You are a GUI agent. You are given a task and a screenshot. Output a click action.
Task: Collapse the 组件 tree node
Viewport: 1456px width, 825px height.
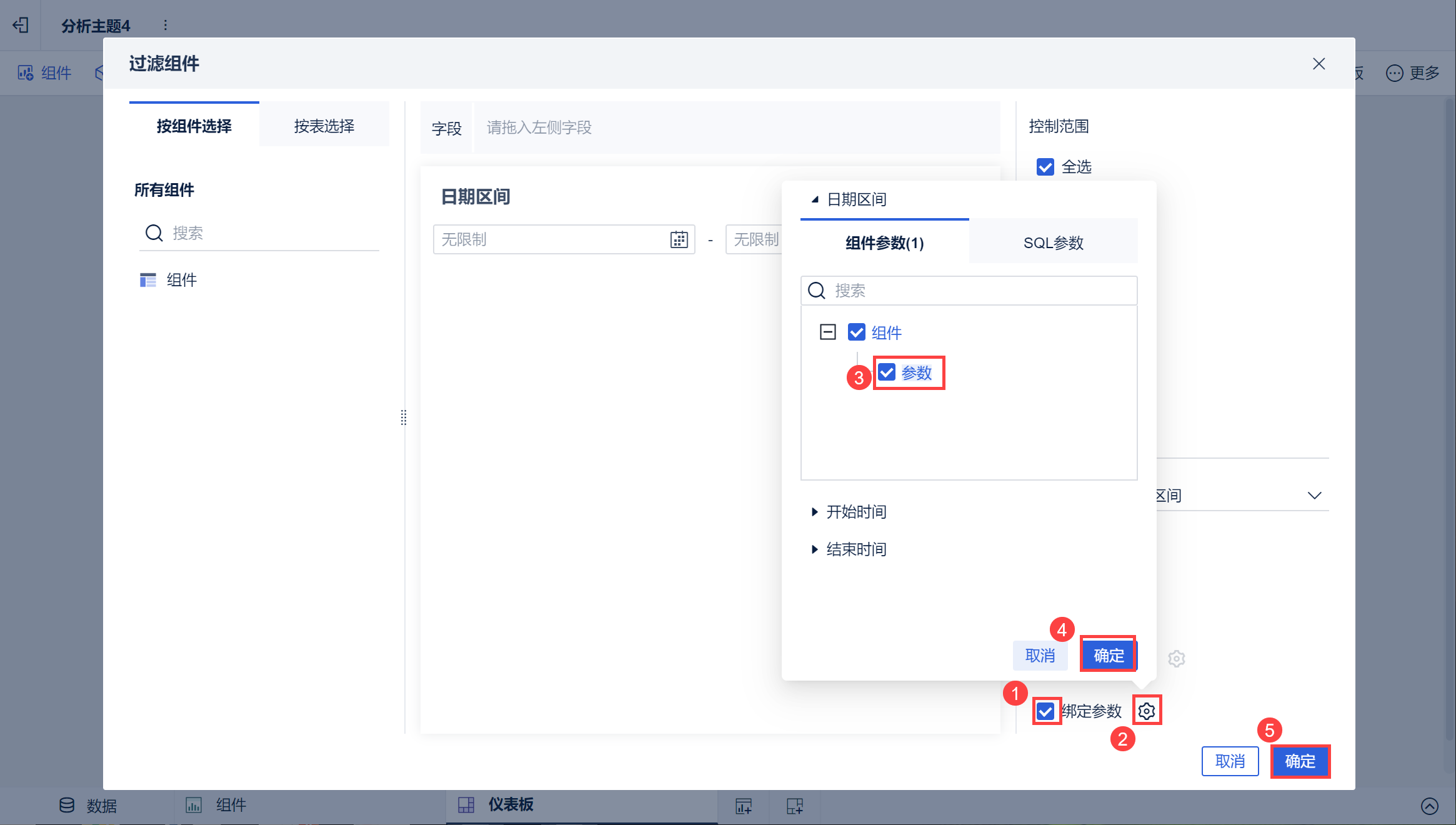pyautogui.click(x=827, y=332)
